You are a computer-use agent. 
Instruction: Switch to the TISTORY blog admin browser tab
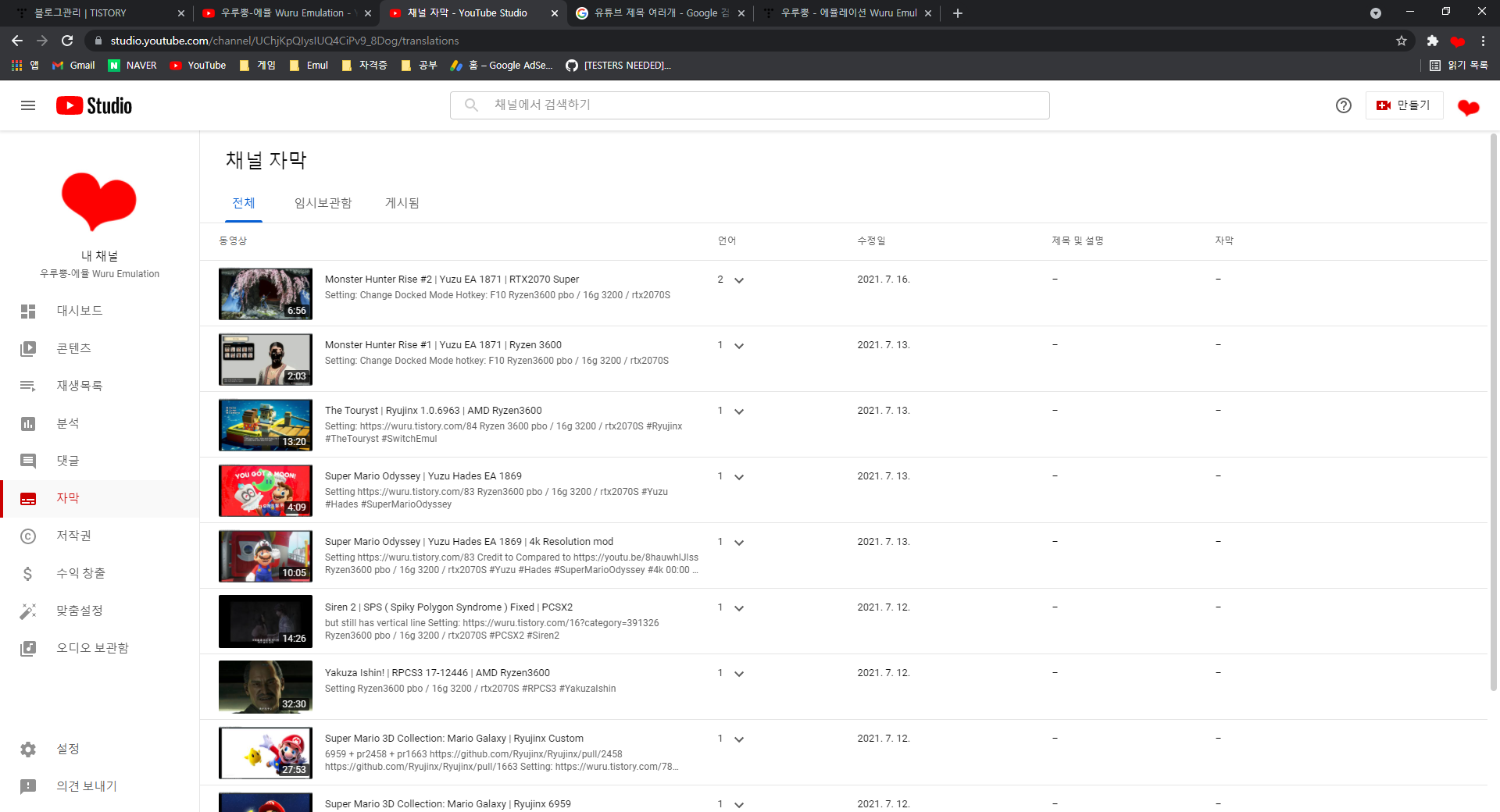point(97,13)
